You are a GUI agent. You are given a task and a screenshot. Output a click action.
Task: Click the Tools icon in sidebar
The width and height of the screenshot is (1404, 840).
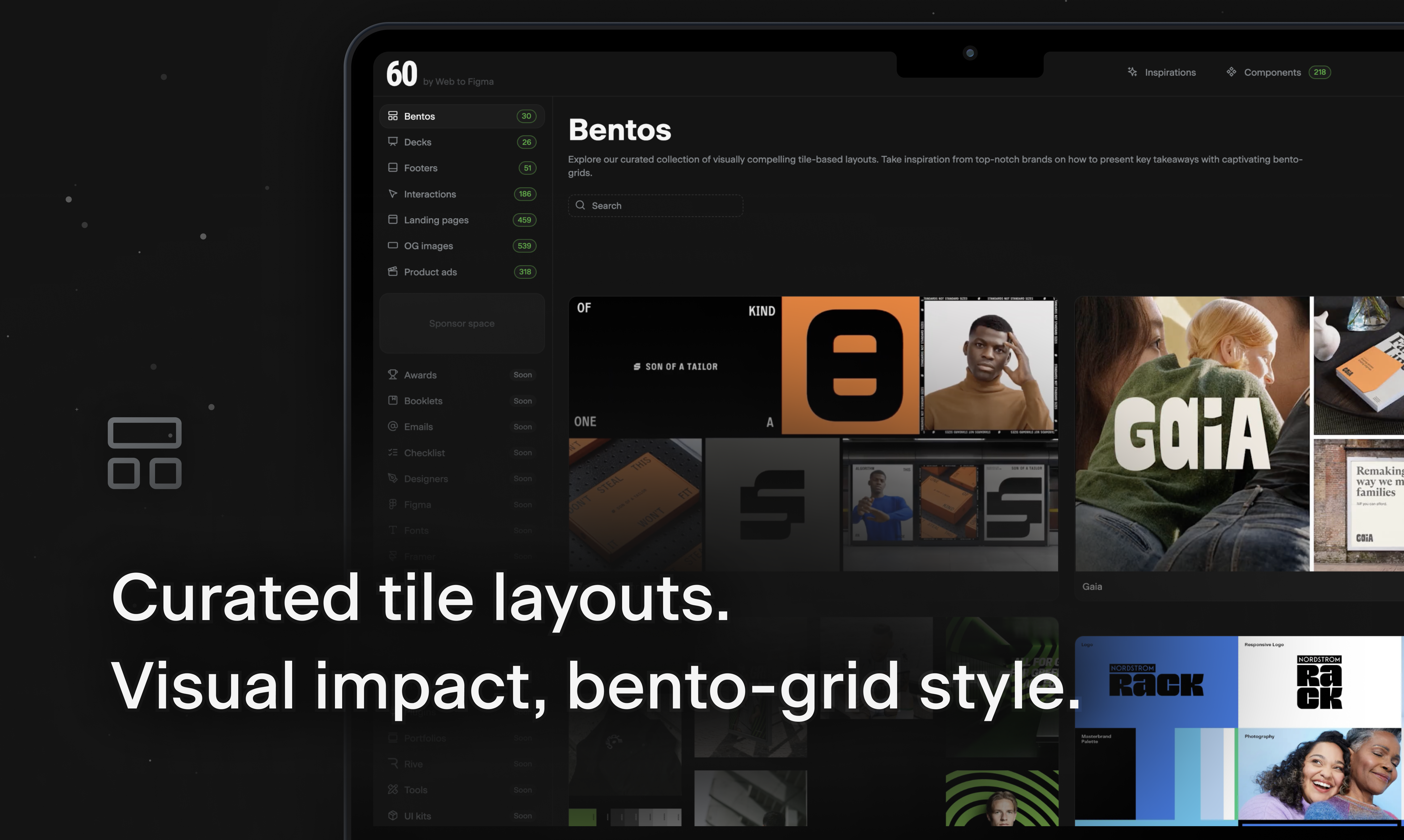[392, 790]
